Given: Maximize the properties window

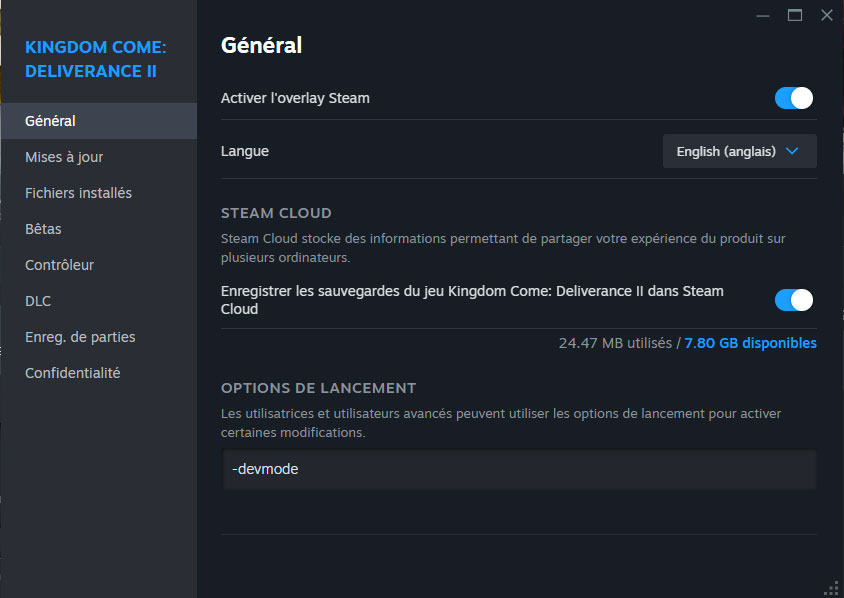Looking at the screenshot, I should pos(795,16).
